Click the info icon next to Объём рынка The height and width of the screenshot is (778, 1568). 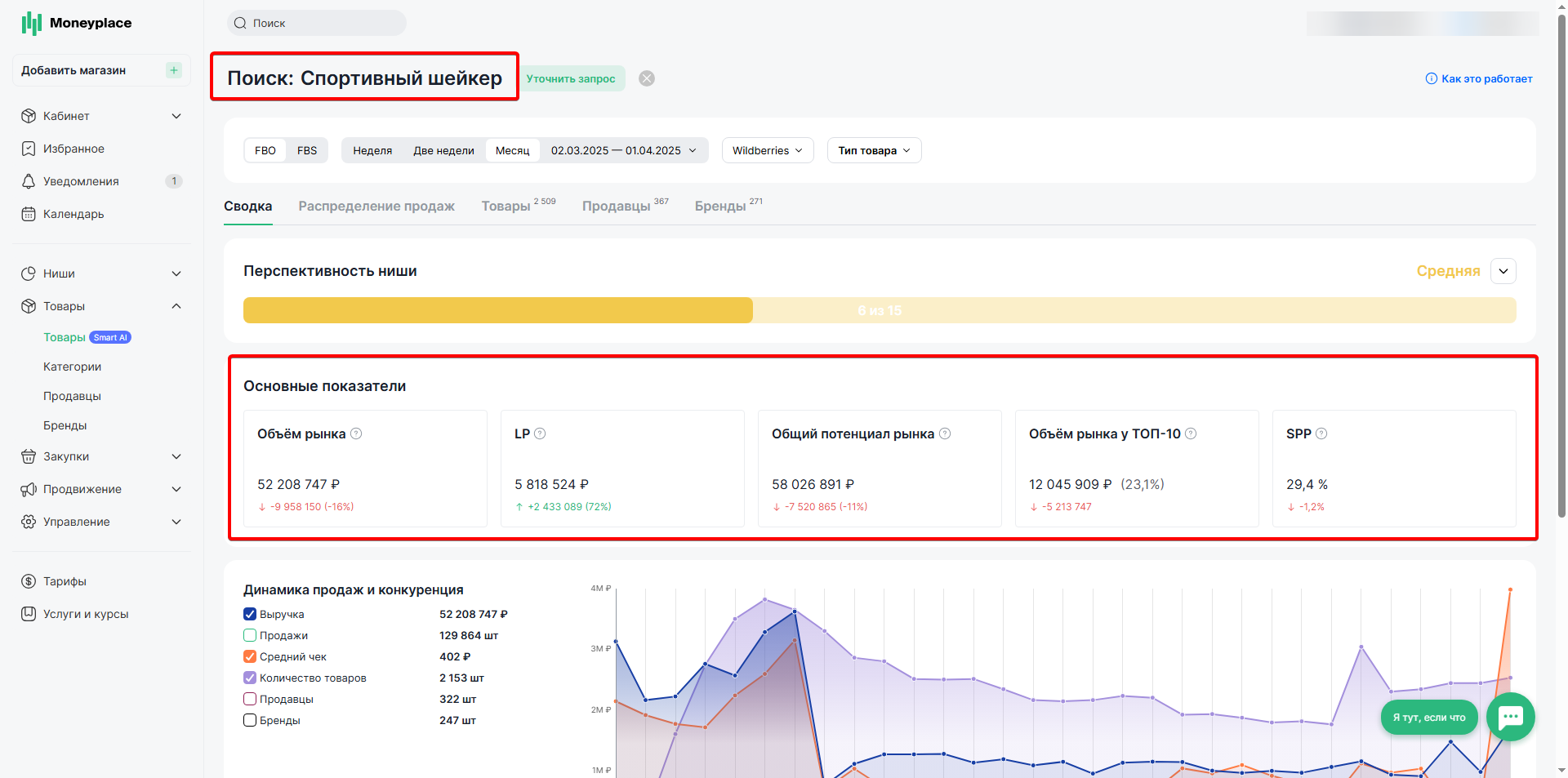pos(356,433)
